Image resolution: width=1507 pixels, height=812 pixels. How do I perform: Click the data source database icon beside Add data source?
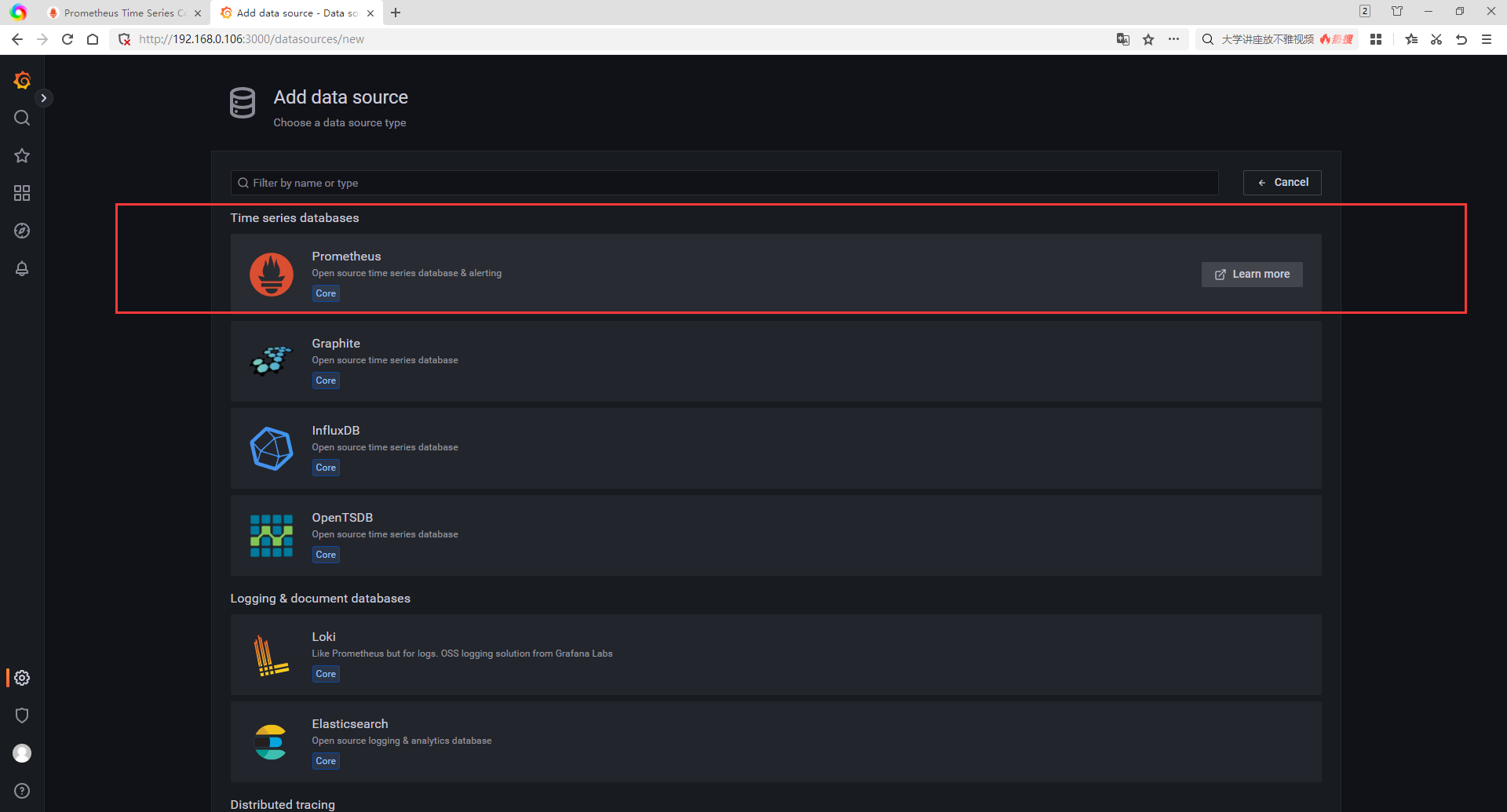[243, 103]
